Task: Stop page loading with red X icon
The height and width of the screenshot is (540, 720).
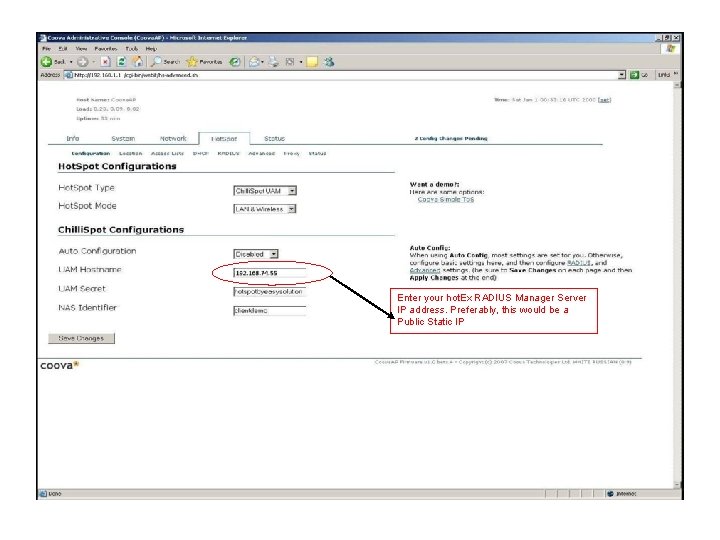Action: [x=105, y=62]
